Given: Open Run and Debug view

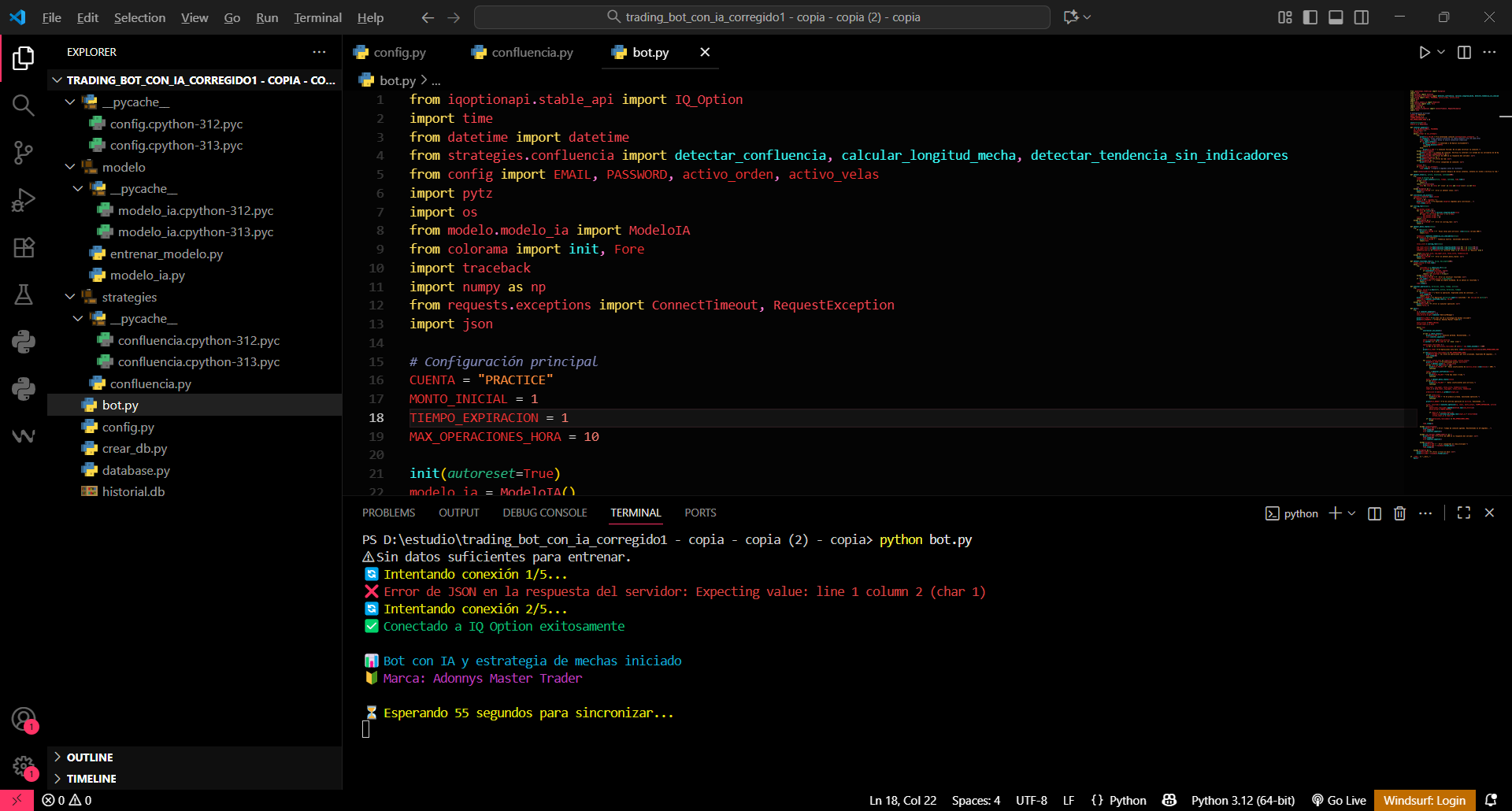Looking at the screenshot, I should pyautogui.click(x=23, y=200).
